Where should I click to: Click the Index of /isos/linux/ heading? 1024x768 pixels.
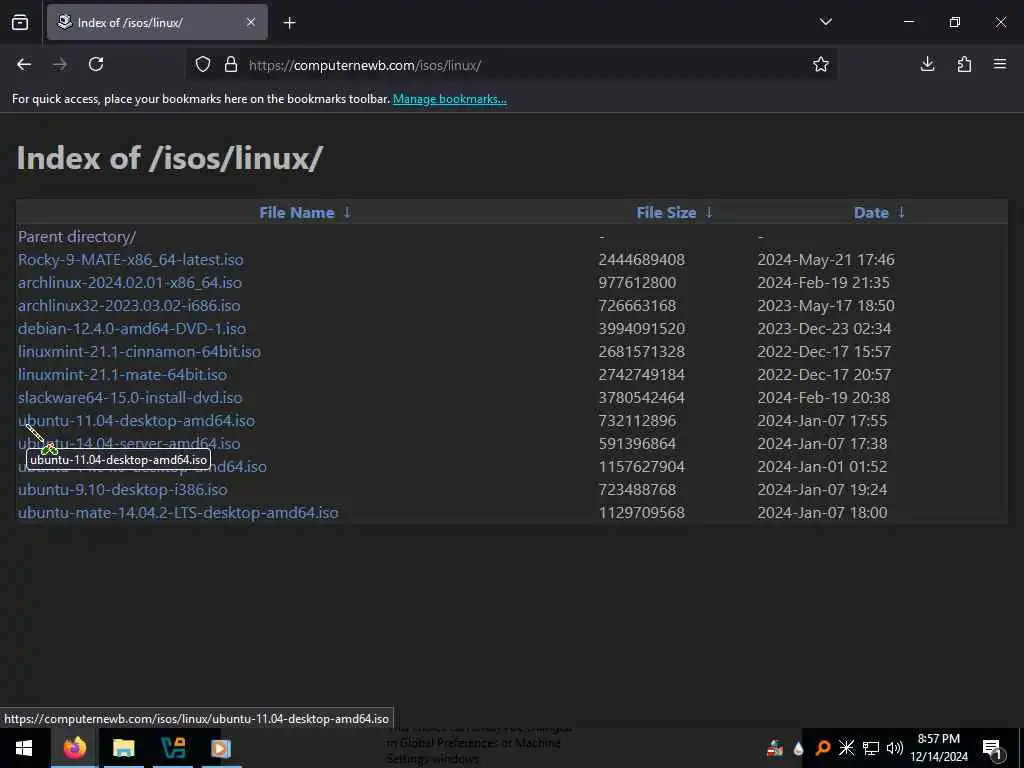tap(170, 158)
